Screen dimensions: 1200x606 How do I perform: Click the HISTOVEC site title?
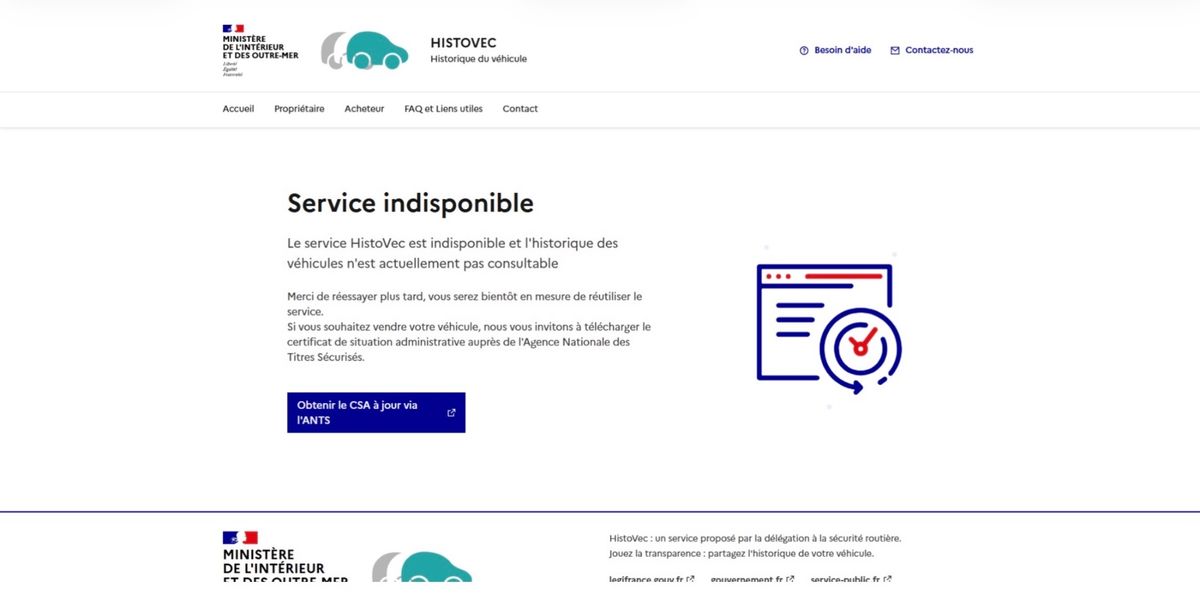point(463,43)
